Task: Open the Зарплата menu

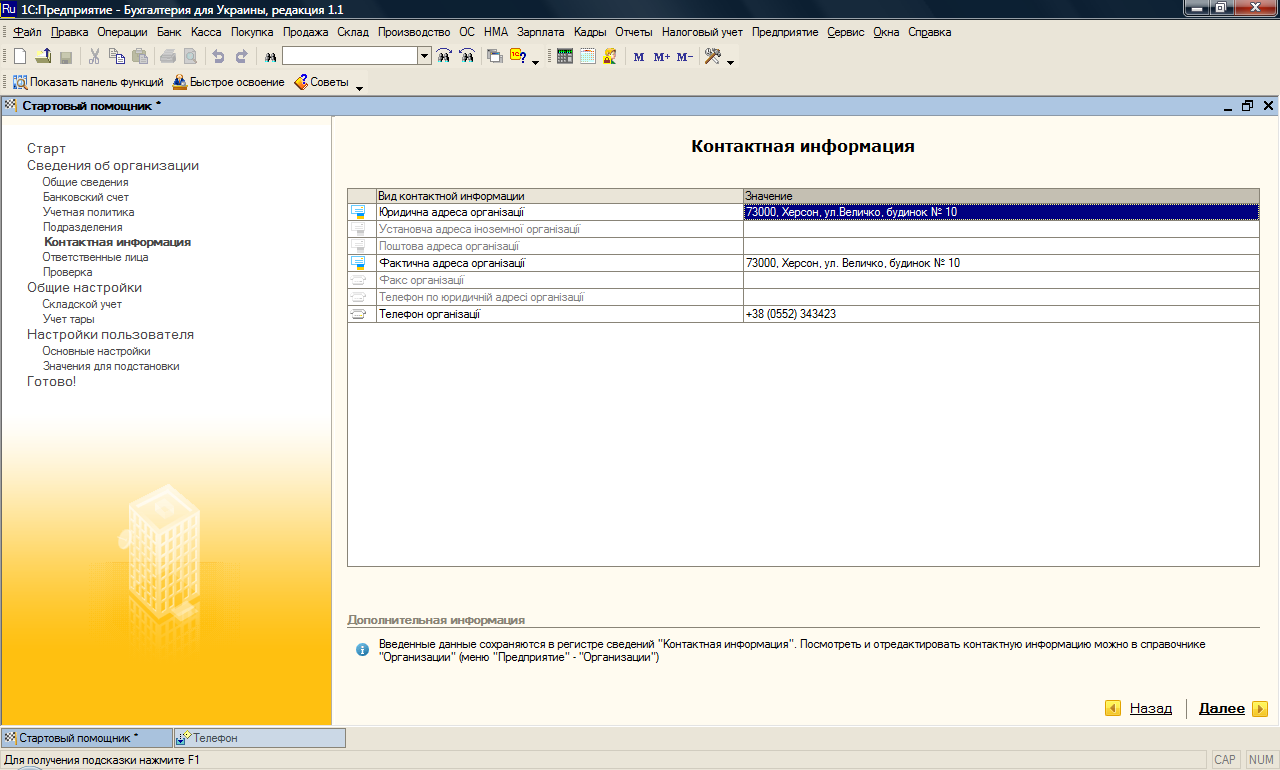Action: (x=541, y=32)
